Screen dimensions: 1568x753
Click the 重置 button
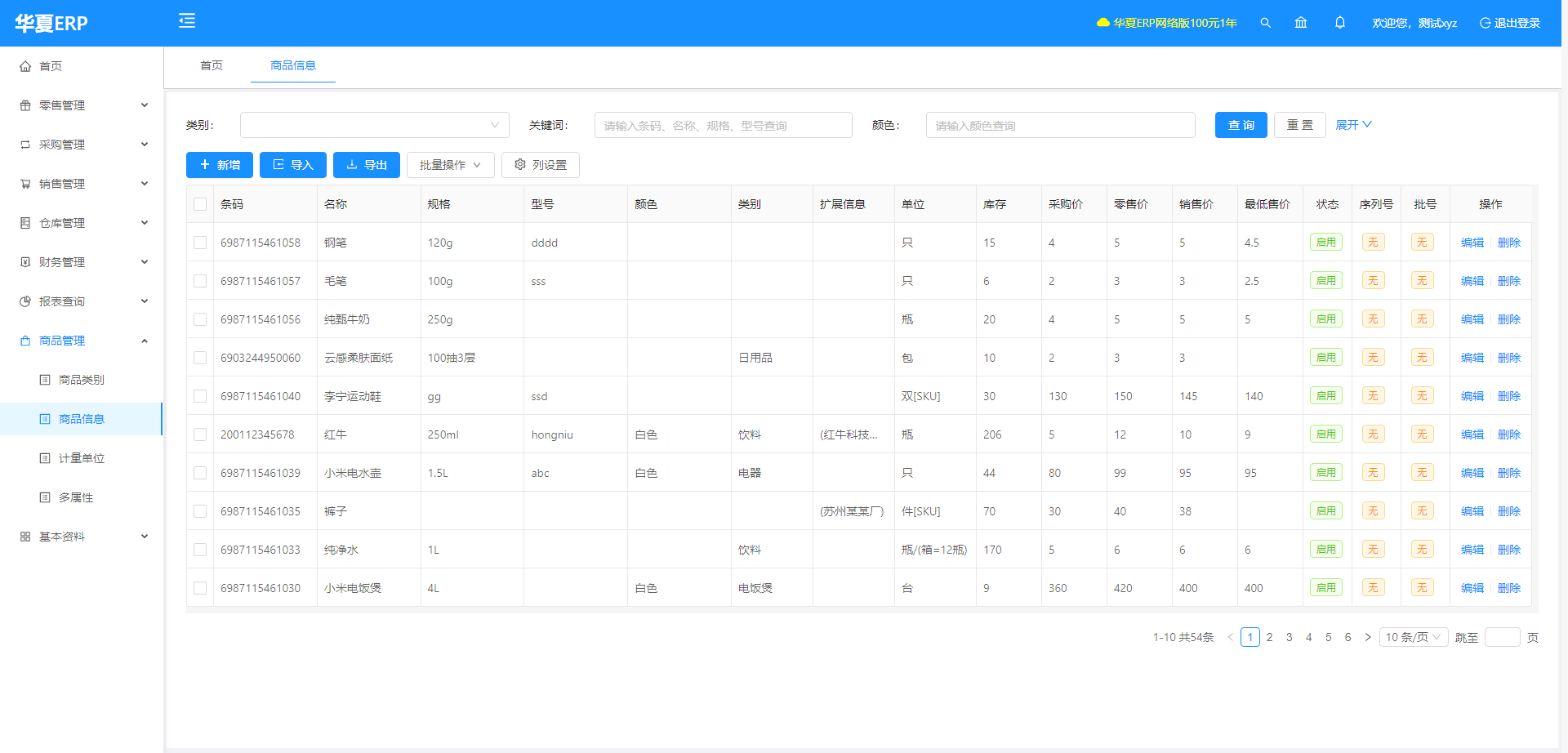click(x=1300, y=125)
